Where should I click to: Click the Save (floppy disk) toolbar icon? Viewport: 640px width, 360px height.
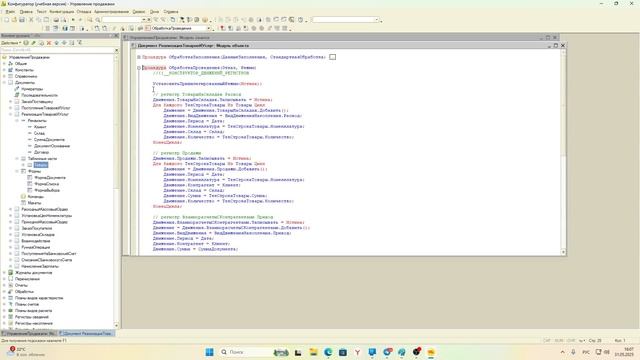pyautogui.click(x=22, y=20)
